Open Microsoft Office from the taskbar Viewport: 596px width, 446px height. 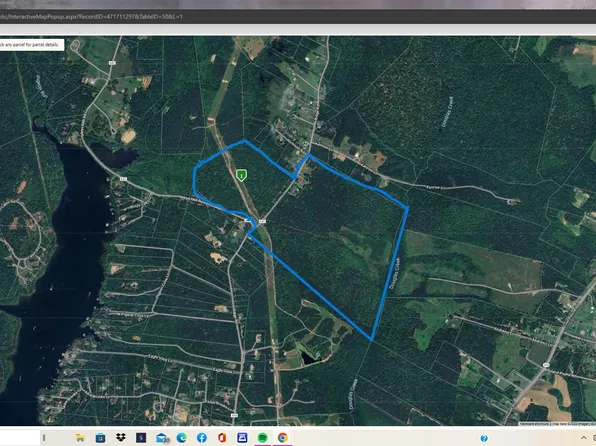pyautogui.click(x=222, y=438)
